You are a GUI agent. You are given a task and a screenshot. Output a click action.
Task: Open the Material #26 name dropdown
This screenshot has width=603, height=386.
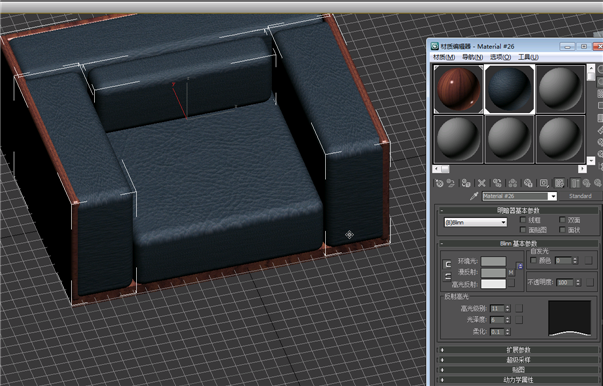[553, 196]
